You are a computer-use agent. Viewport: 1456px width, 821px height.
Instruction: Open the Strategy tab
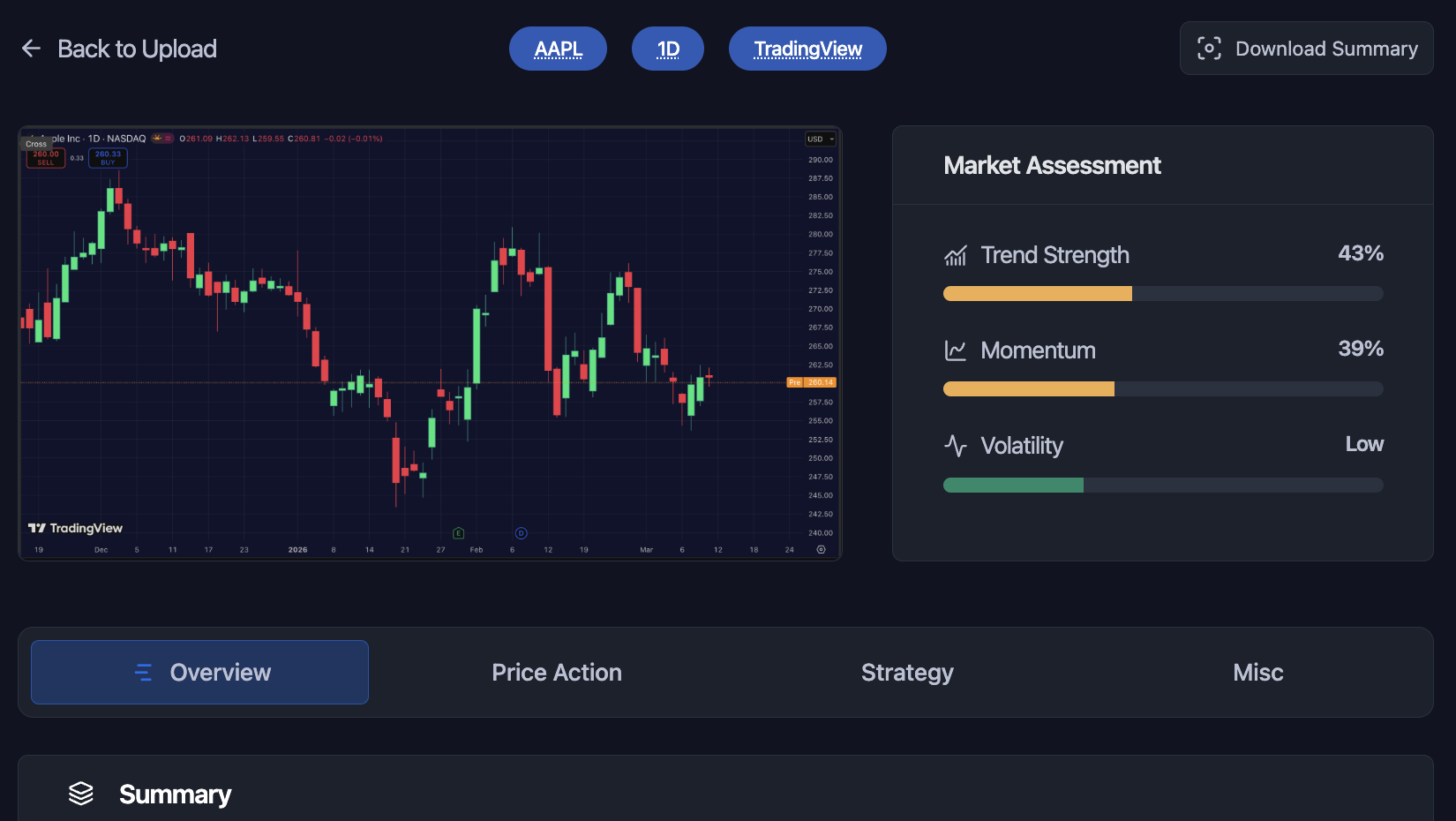coord(906,673)
